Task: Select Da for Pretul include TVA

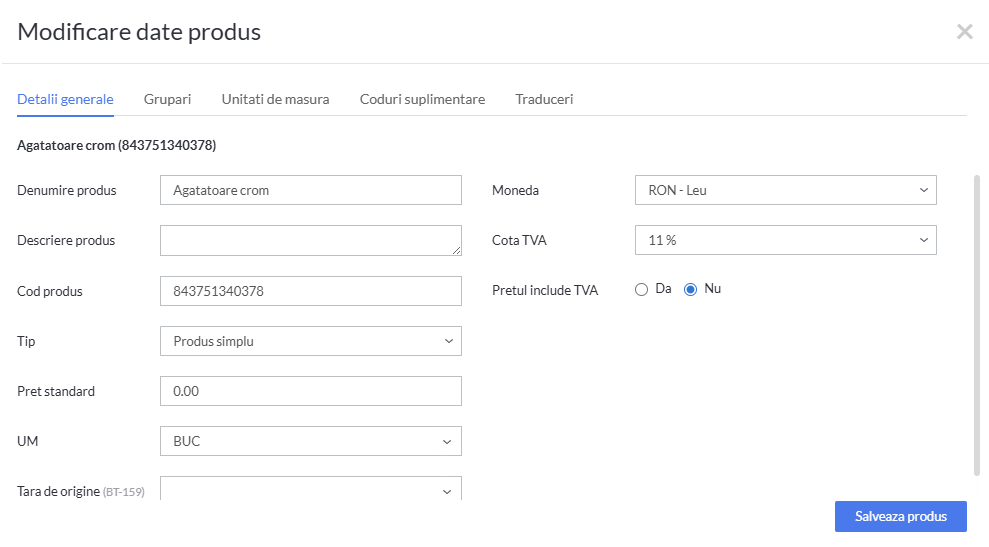Action: pos(641,290)
